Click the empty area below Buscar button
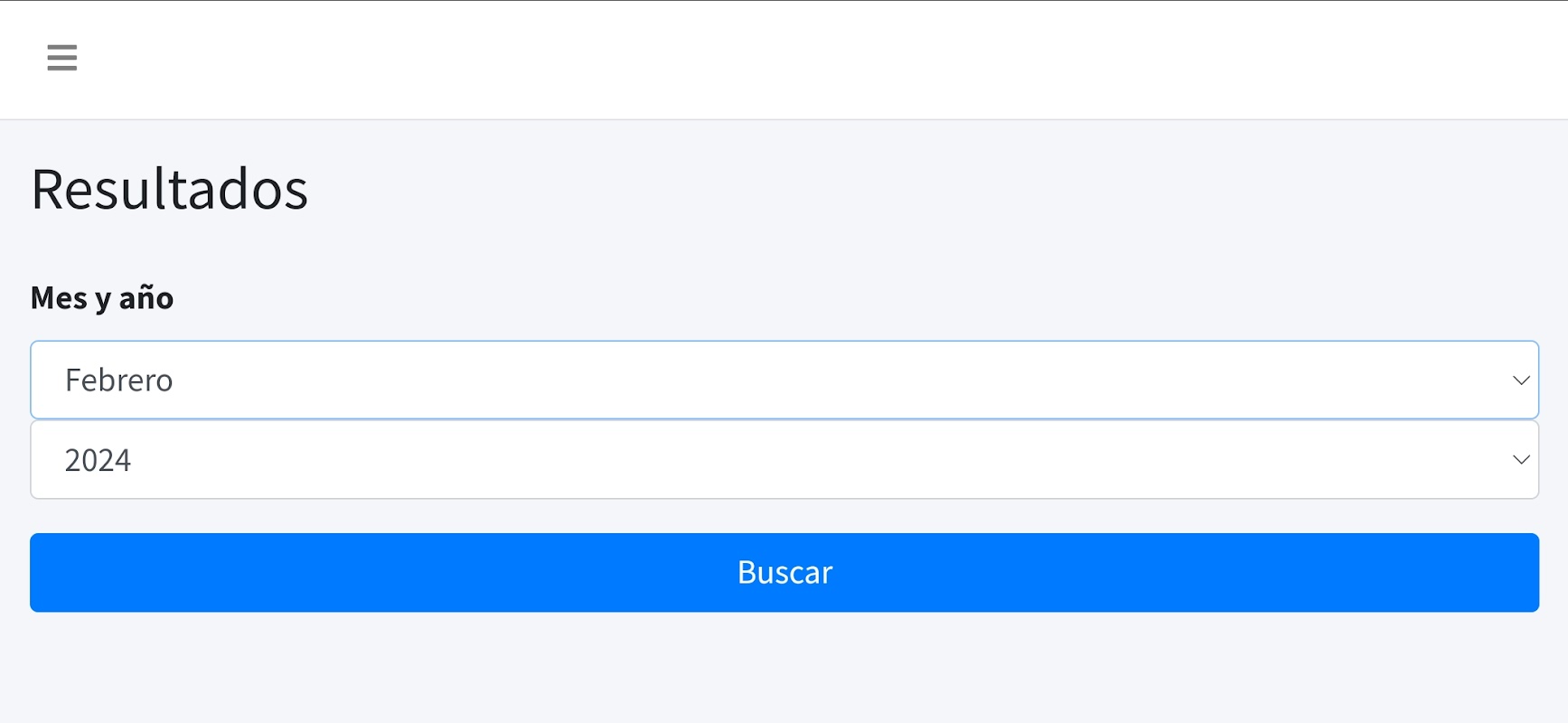The image size is (1568, 723). pyautogui.click(x=784, y=669)
